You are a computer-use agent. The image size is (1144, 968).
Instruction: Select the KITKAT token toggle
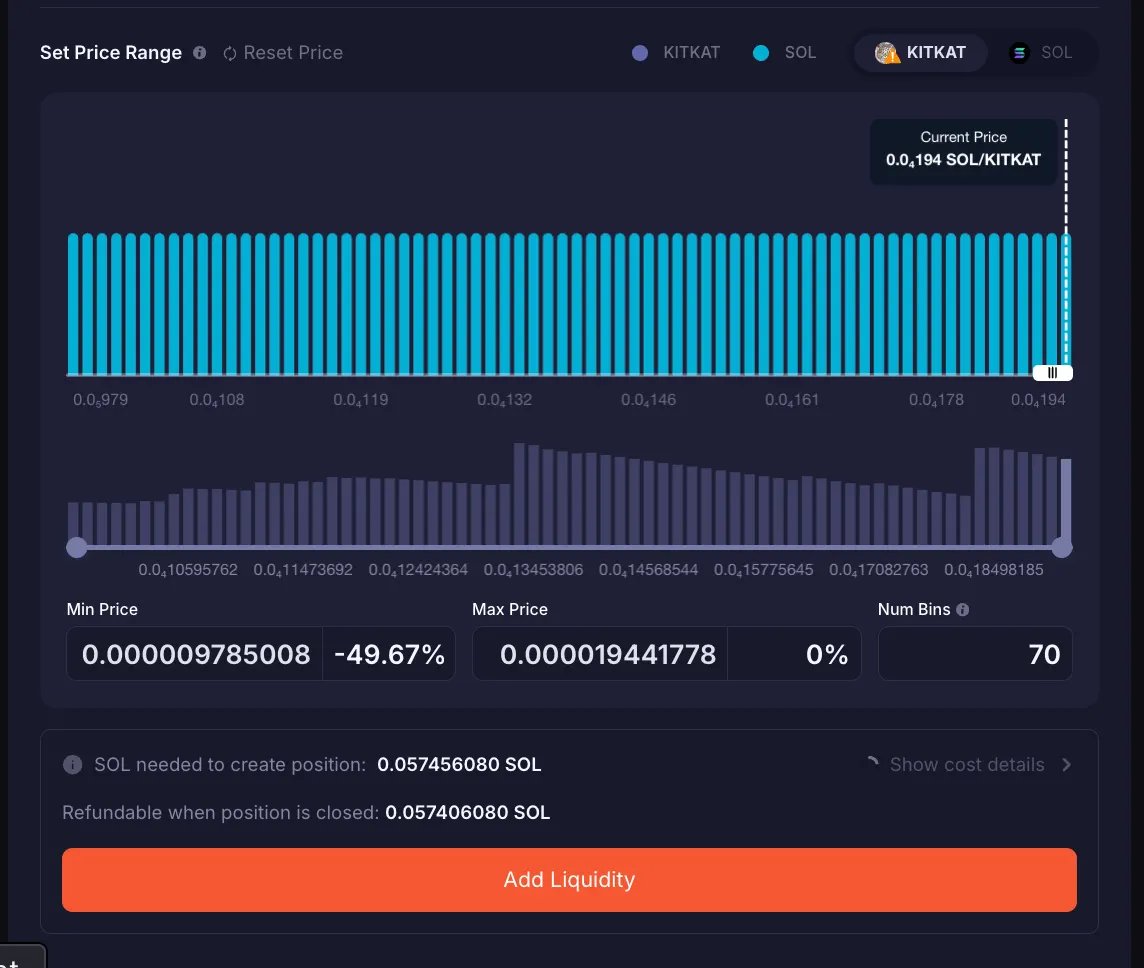tap(921, 53)
